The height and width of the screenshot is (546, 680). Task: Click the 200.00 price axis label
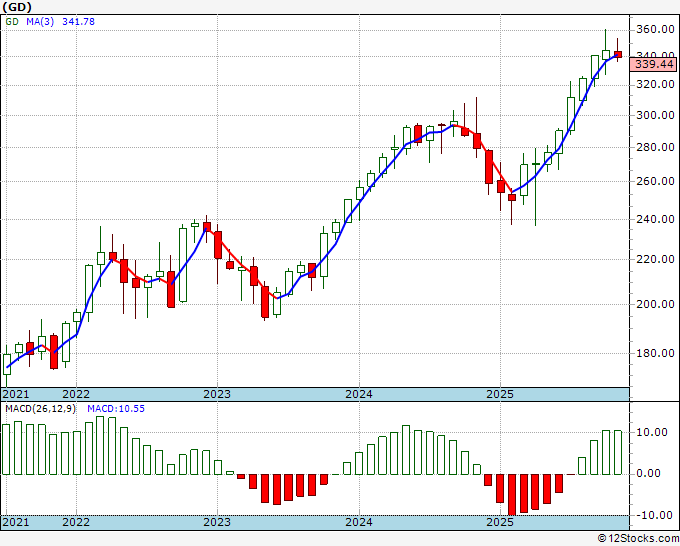tap(655, 304)
